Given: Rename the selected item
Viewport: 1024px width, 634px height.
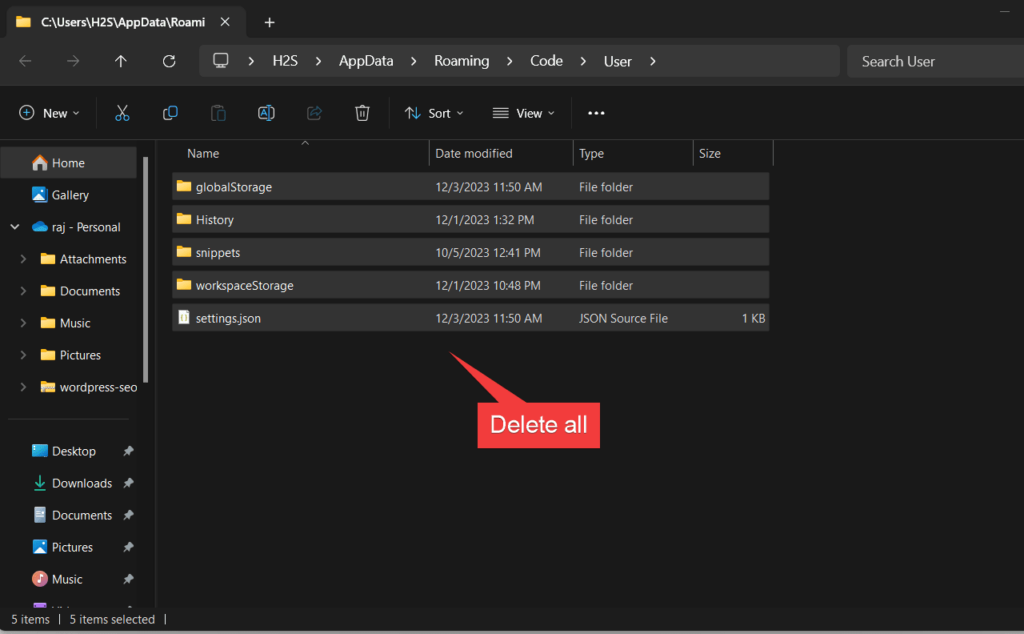Looking at the screenshot, I should 266,112.
